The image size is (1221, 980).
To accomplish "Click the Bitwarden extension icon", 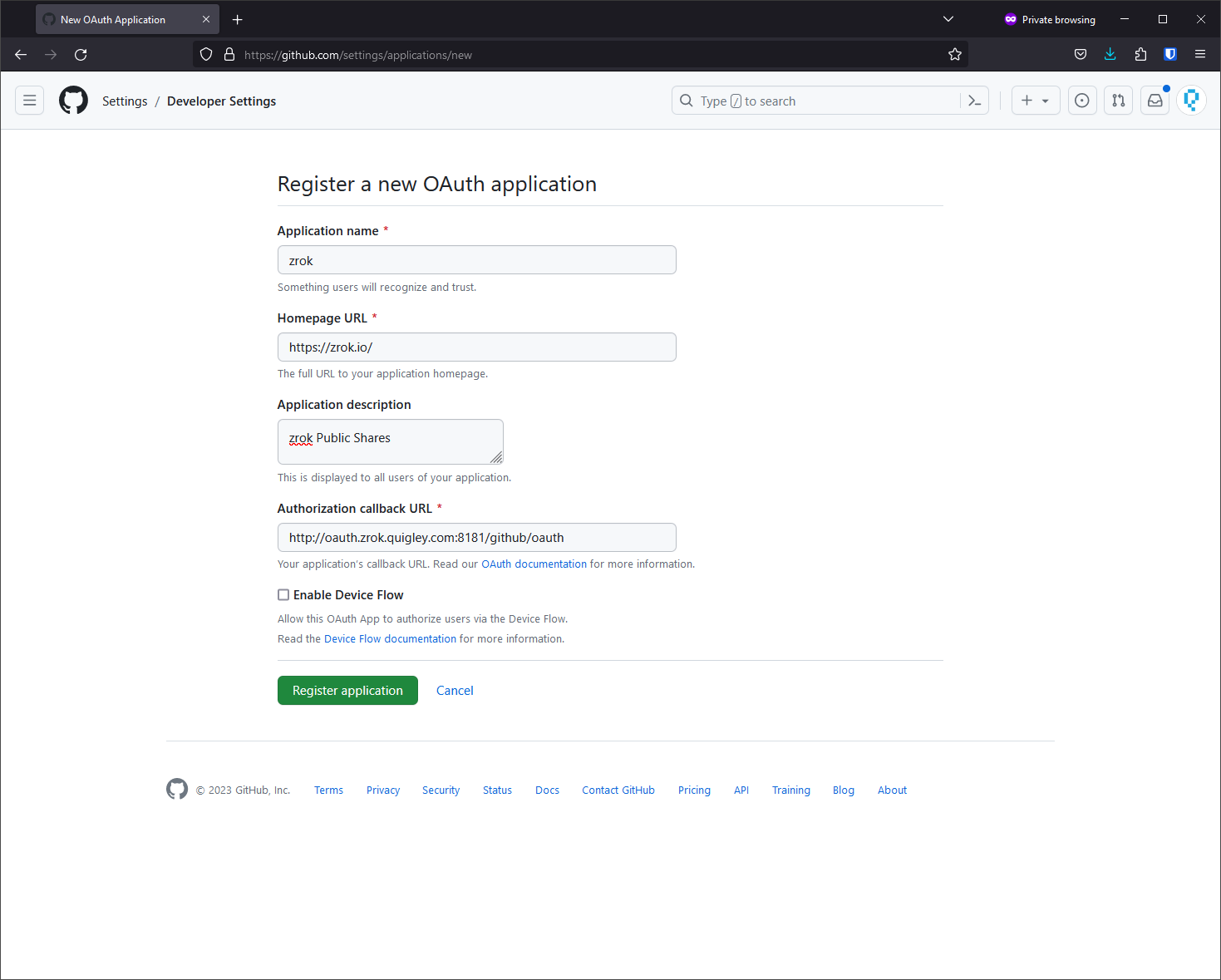I will coord(1169,55).
